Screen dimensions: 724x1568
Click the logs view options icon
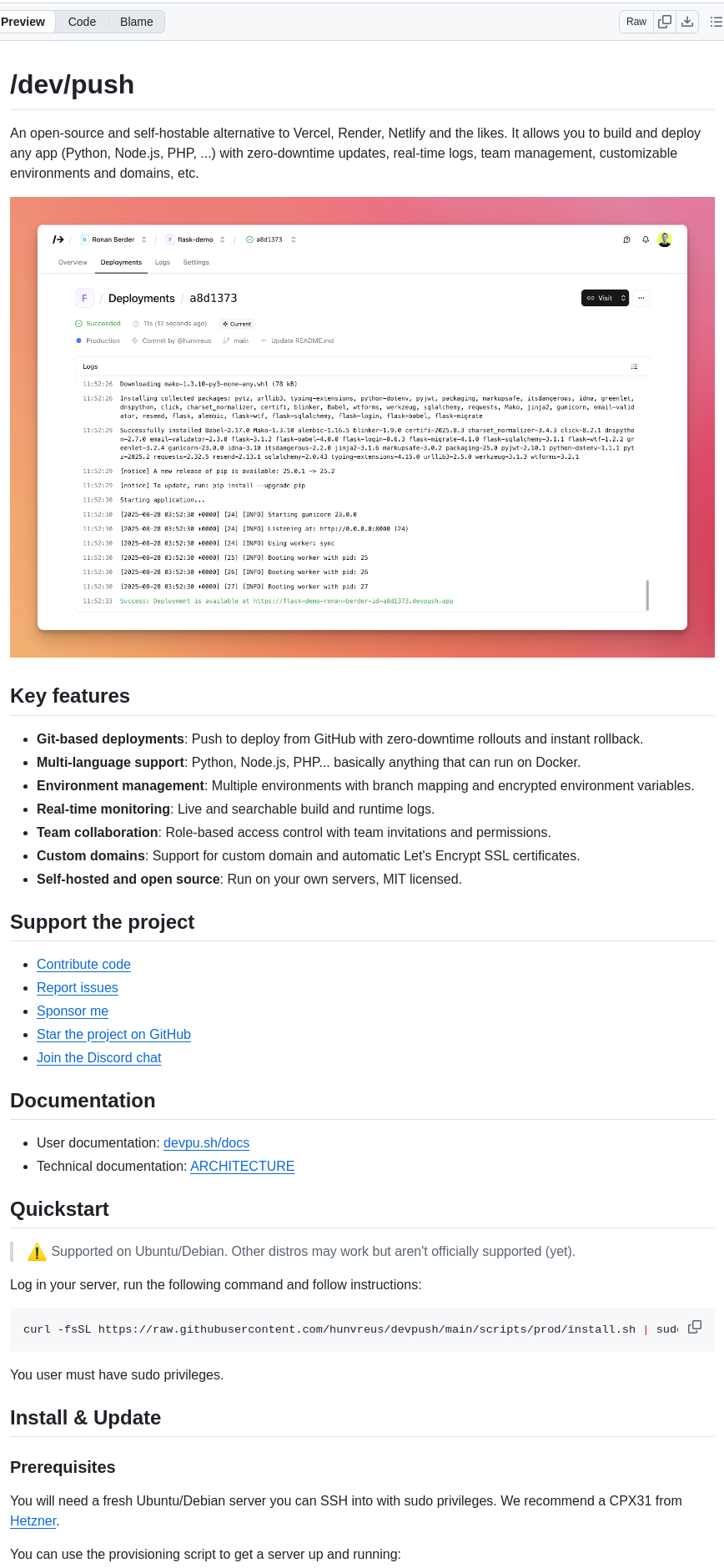click(634, 366)
